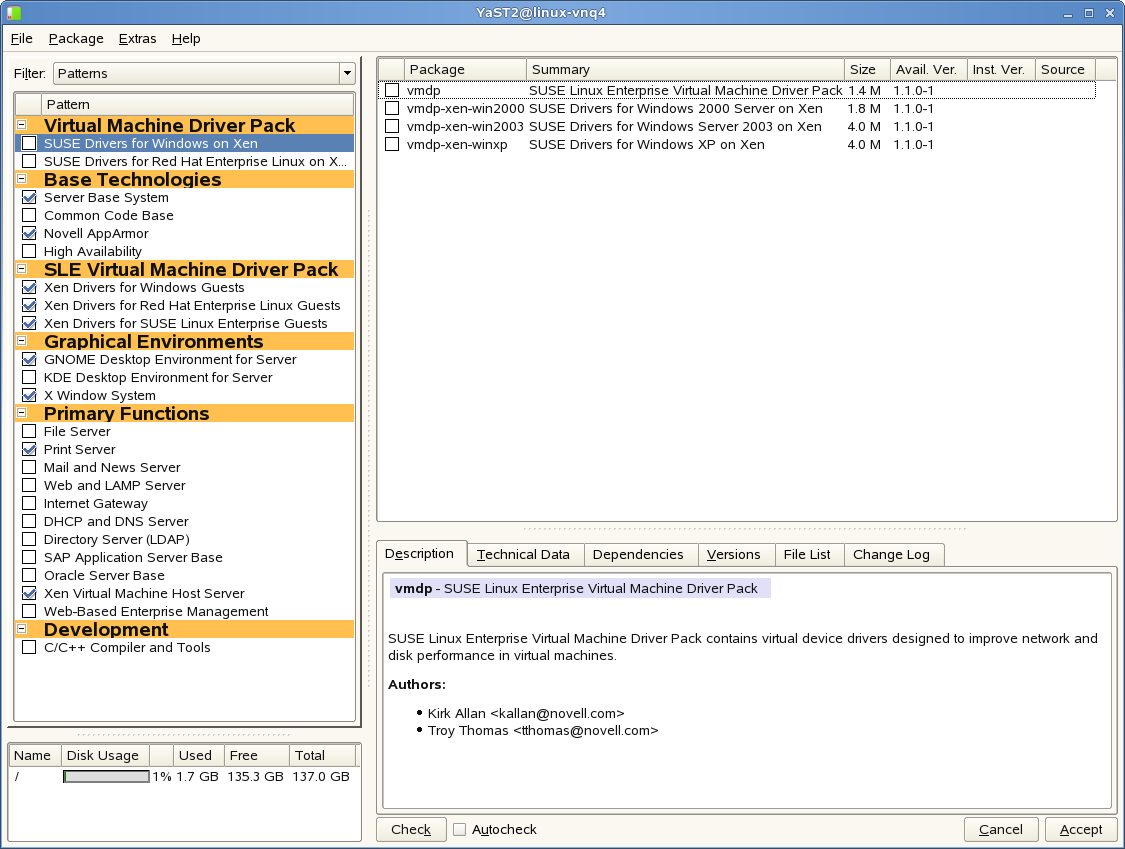1125x849 pixels.
Task: Click the root disk usage bar
Action: (106, 777)
